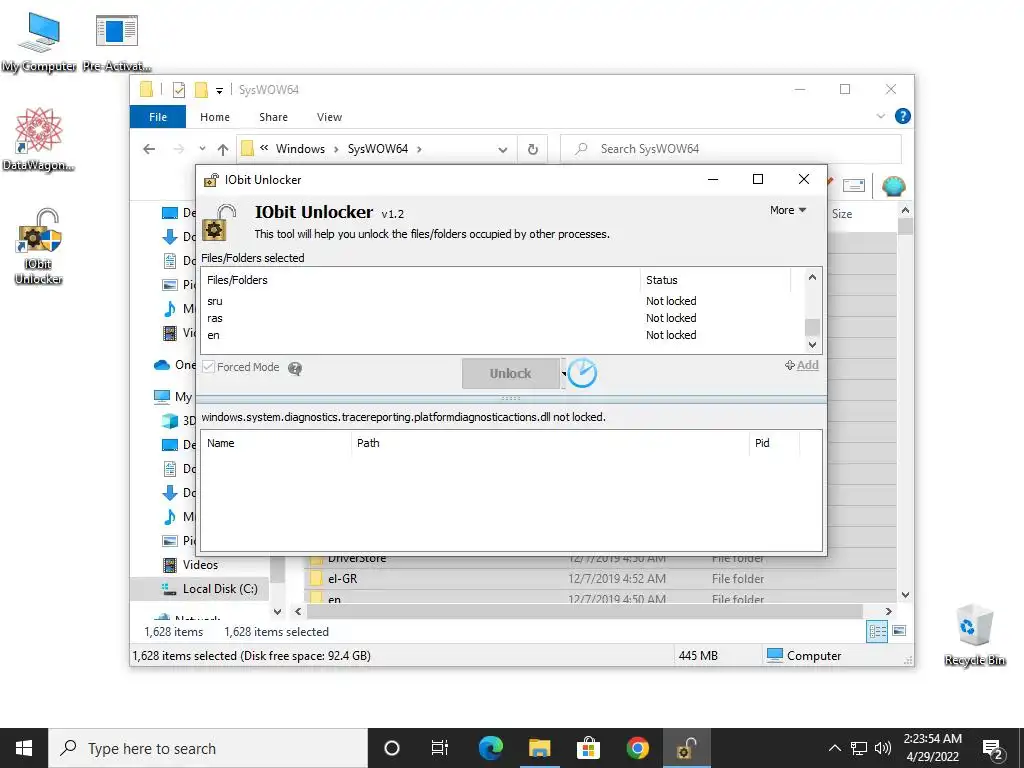
Task: Open the Pre-Activat... desktop icon
Action: (117, 42)
